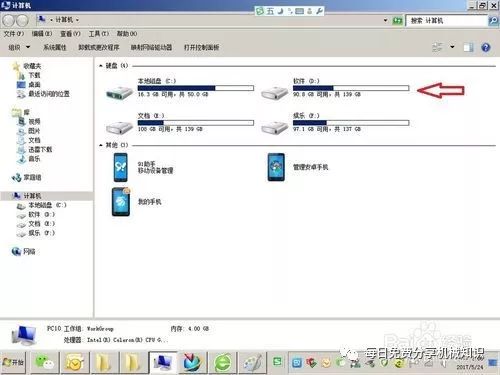Click 卸载或更改程序 toolbar button
Image resolution: width=500 pixels, height=375 pixels.
99,47
